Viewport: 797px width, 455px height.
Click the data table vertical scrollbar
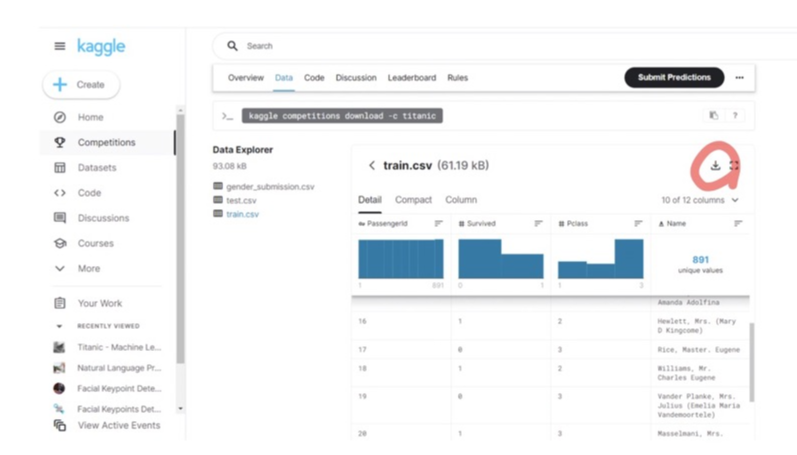point(752,362)
